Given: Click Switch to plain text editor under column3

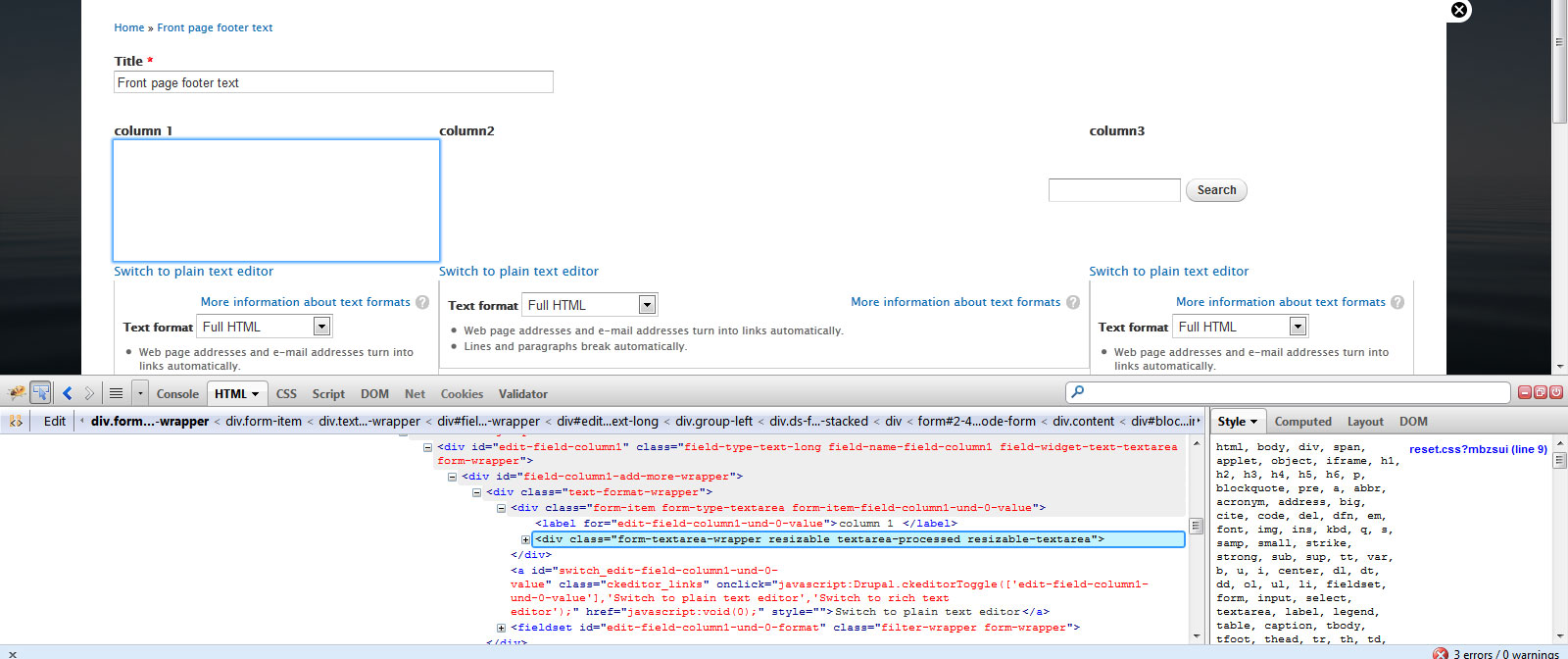Looking at the screenshot, I should (x=1169, y=272).
